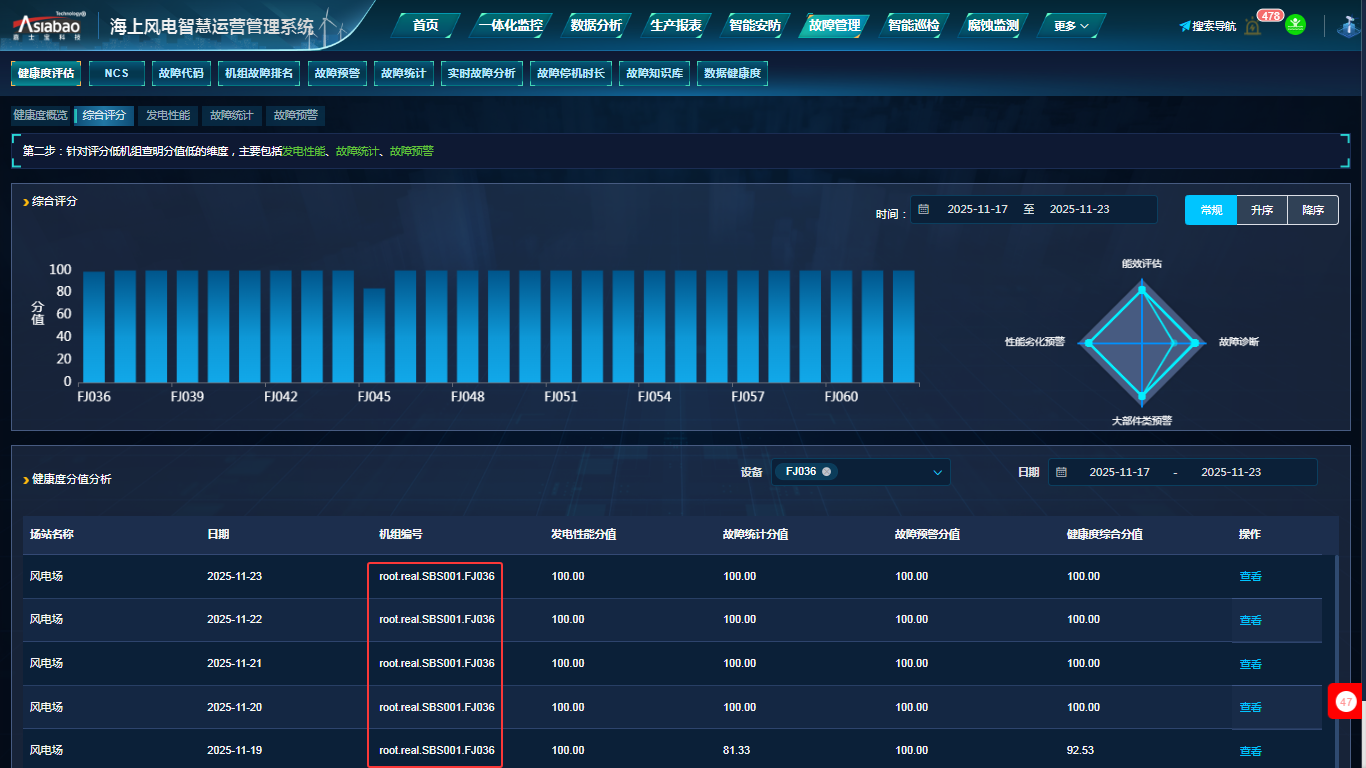This screenshot has width=1366, height=768.
Task: Open the wind turbine 3D icon
Action: (x=1347, y=26)
